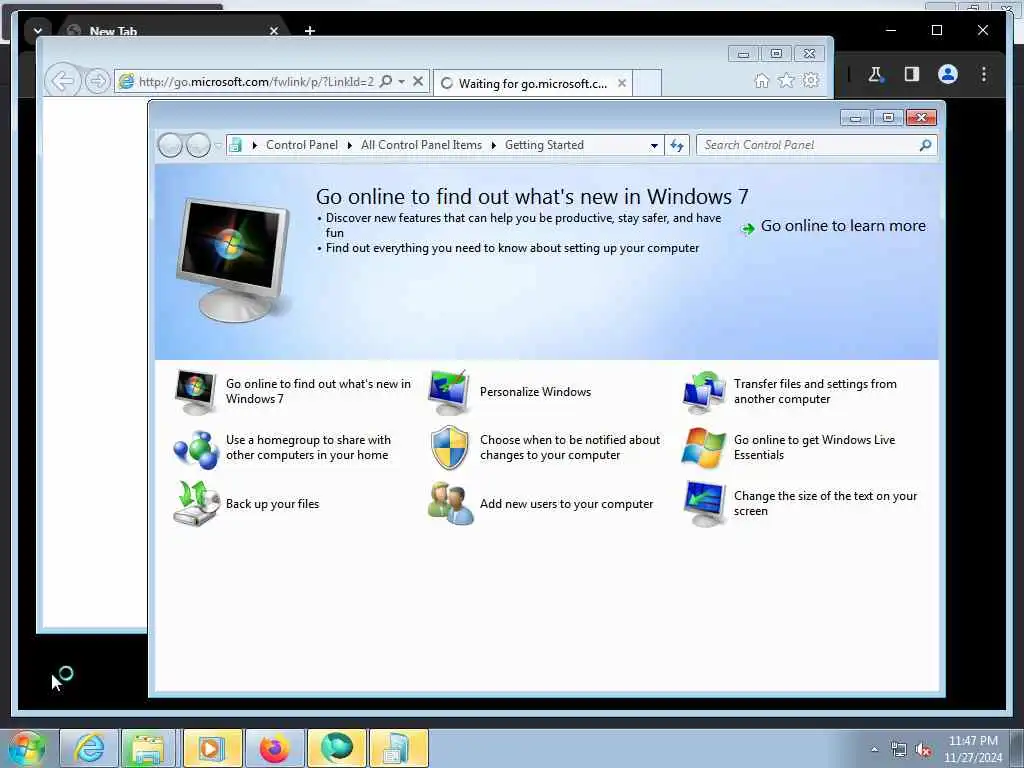The height and width of the screenshot is (768, 1024).
Task: Click the Search Control Panel magnifier icon
Action: (x=925, y=145)
